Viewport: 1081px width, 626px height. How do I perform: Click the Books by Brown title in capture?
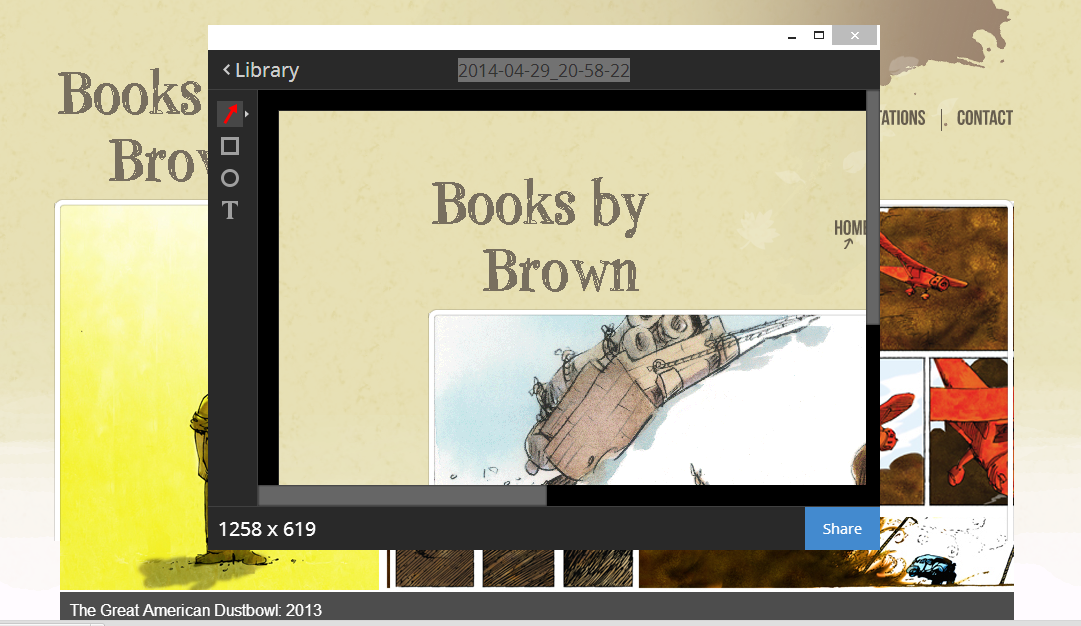[x=540, y=236]
